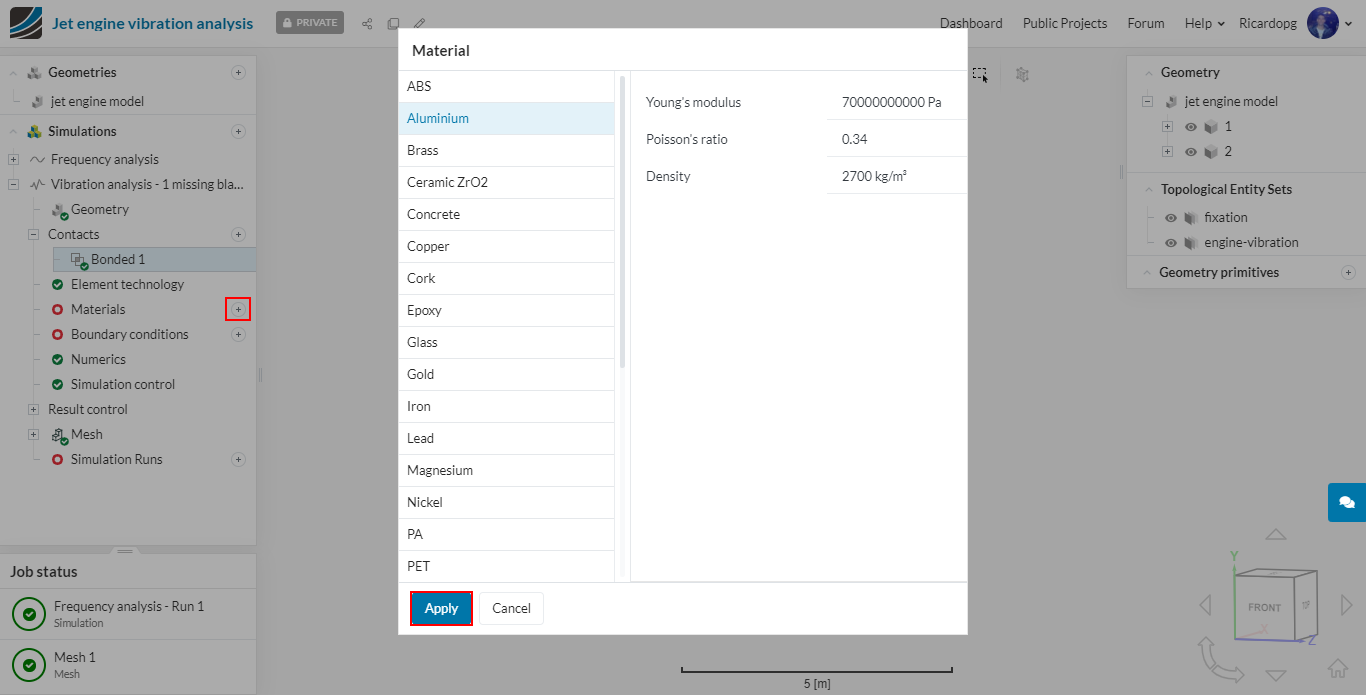Viewport: 1366px width, 695px height.
Task: Toggle visibility of engine-vibration entity set
Action: point(1171,242)
